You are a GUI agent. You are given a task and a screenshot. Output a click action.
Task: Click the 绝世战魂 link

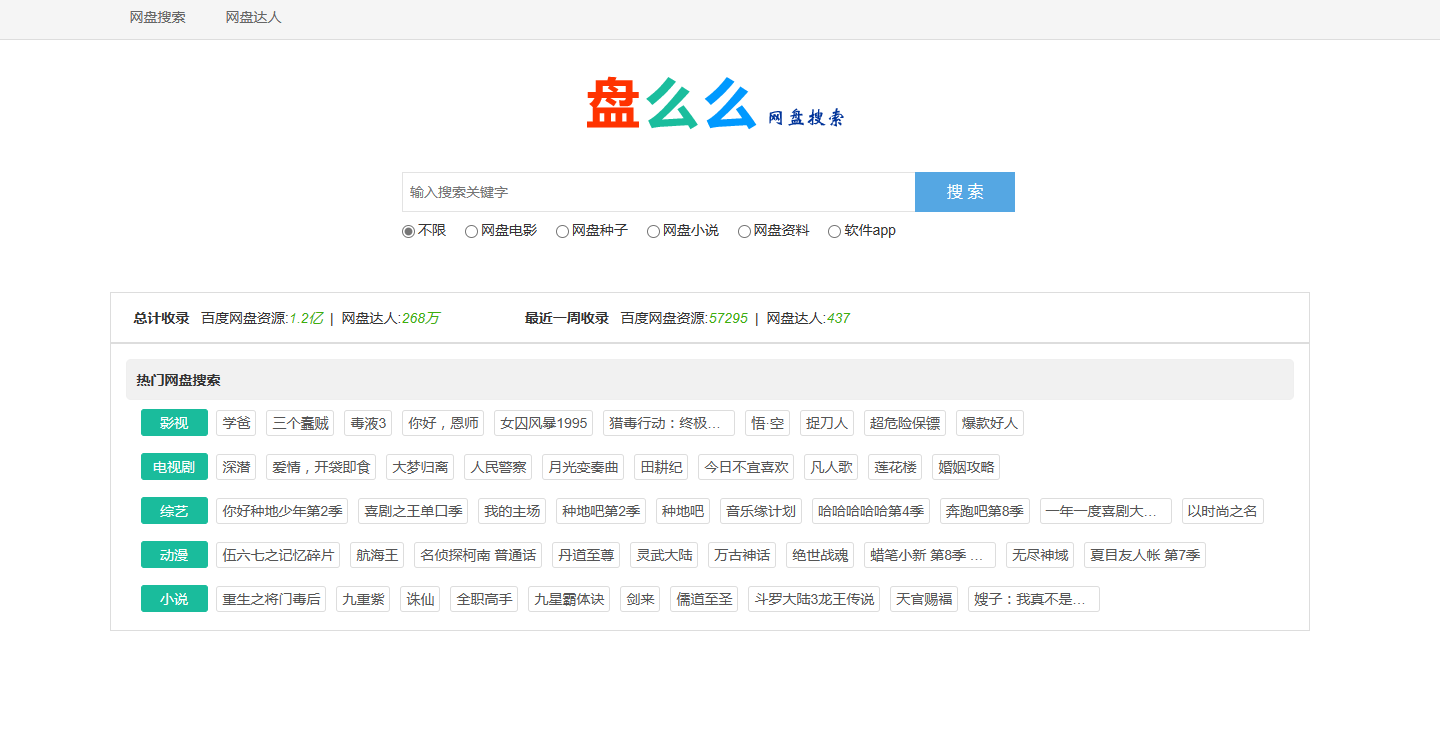click(820, 555)
